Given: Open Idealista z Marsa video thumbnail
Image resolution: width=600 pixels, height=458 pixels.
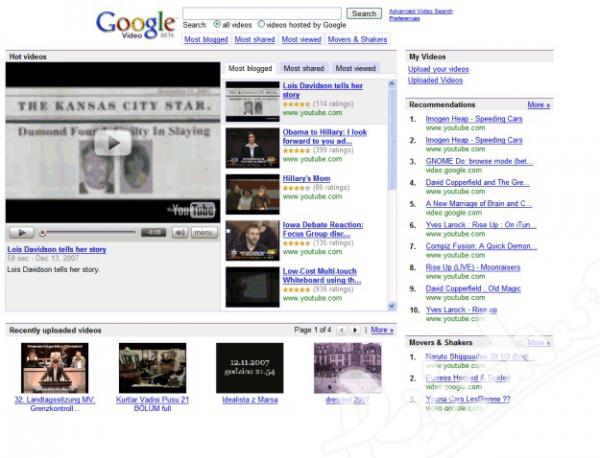Looking at the screenshot, I should pyautogui.click(x=250, y=368).
